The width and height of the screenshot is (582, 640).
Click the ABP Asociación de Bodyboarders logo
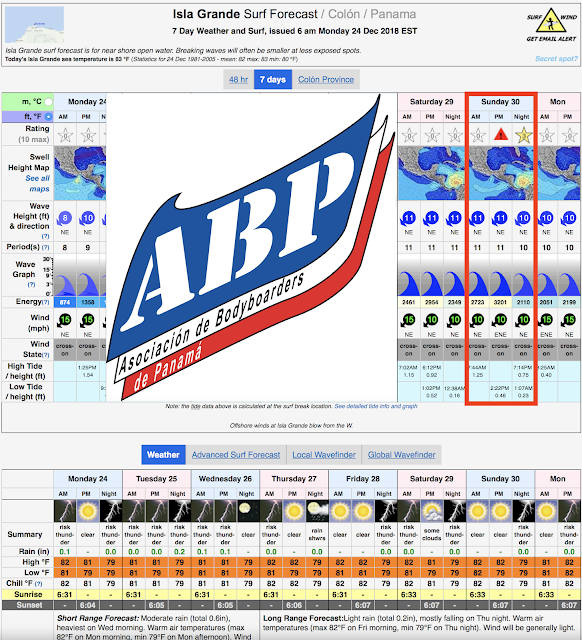[x=251, y=247]
